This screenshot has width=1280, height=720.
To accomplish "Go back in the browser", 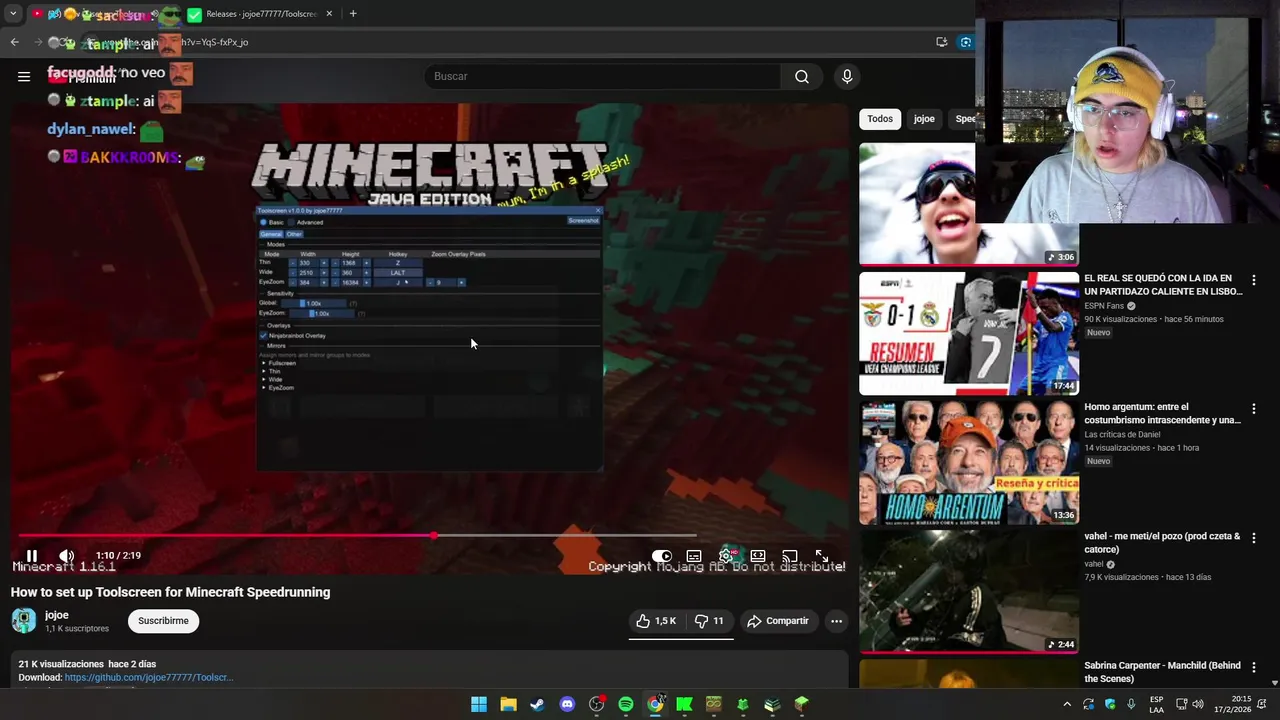I will (x=15, y=42).
